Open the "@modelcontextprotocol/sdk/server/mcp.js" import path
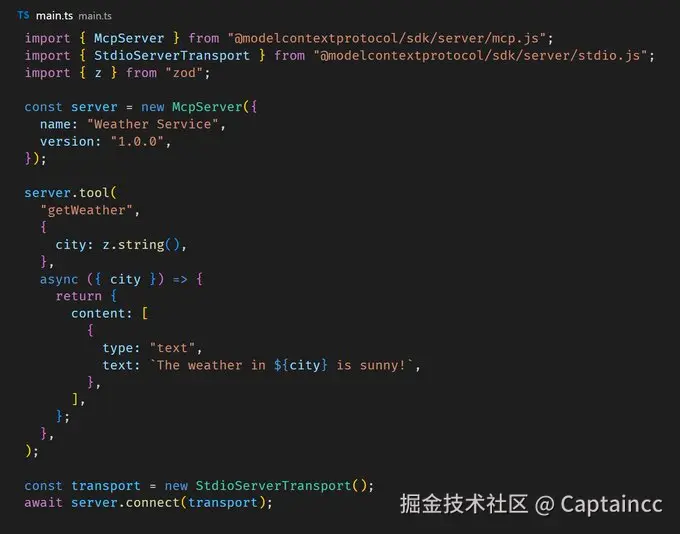The image size is (680, 534). tap(387, 38)
